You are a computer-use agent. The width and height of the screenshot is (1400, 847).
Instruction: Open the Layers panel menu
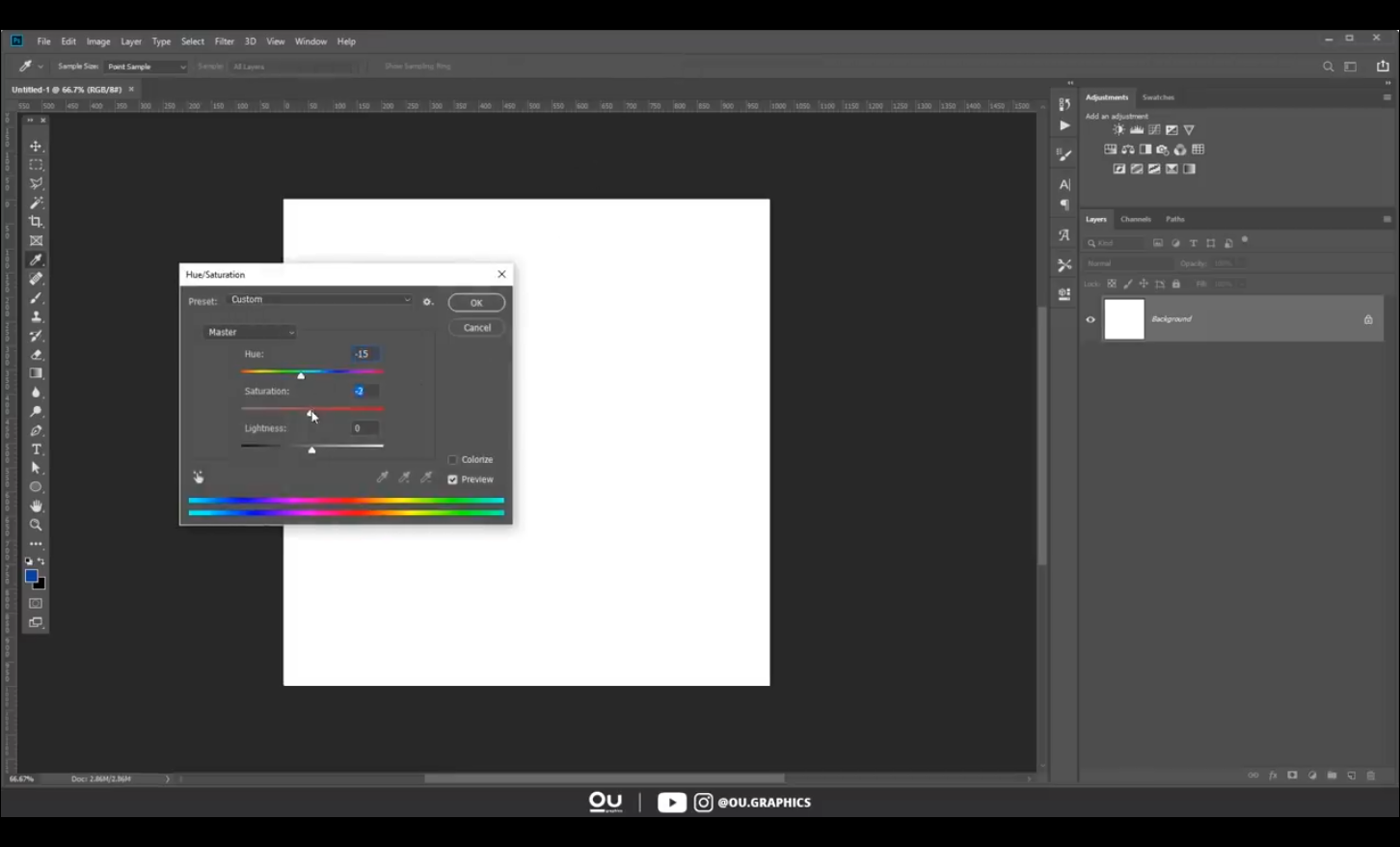point(1387,219)
